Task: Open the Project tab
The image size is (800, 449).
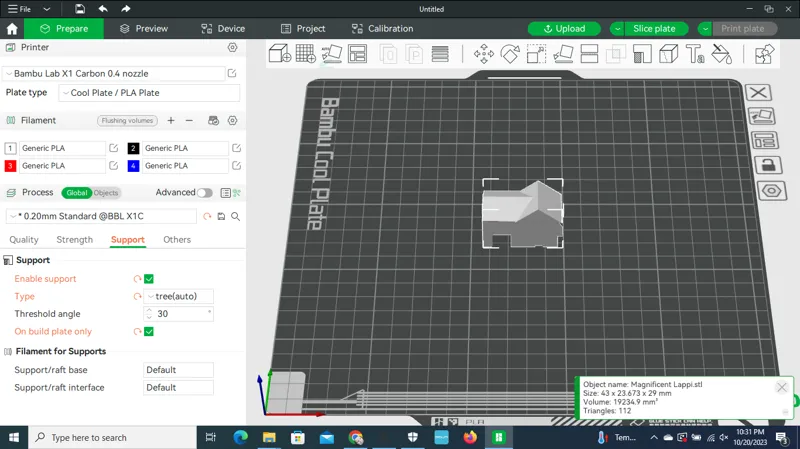Action: point(303,29)
